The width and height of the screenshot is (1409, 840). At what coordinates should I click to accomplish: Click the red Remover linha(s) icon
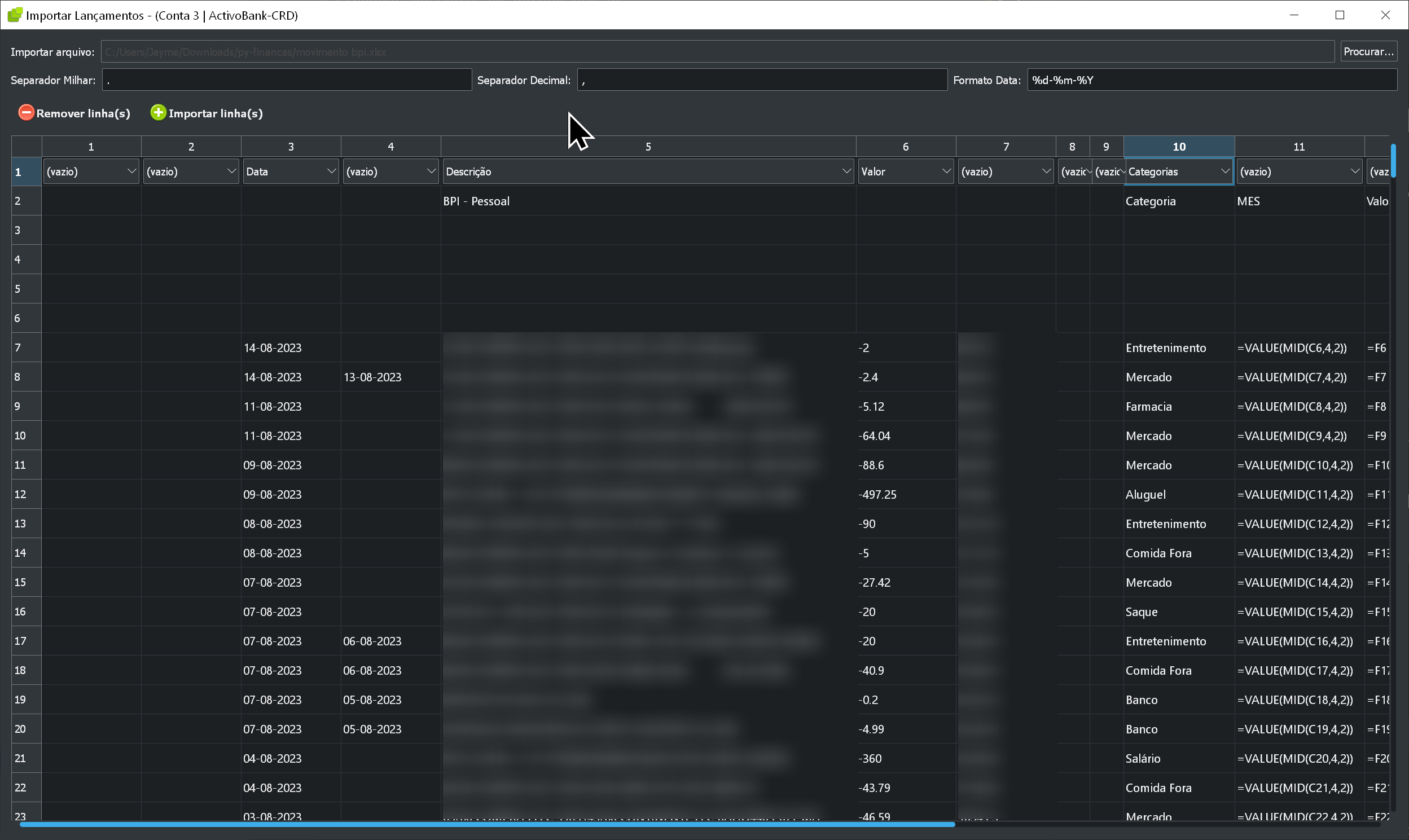tap(26, 113)
